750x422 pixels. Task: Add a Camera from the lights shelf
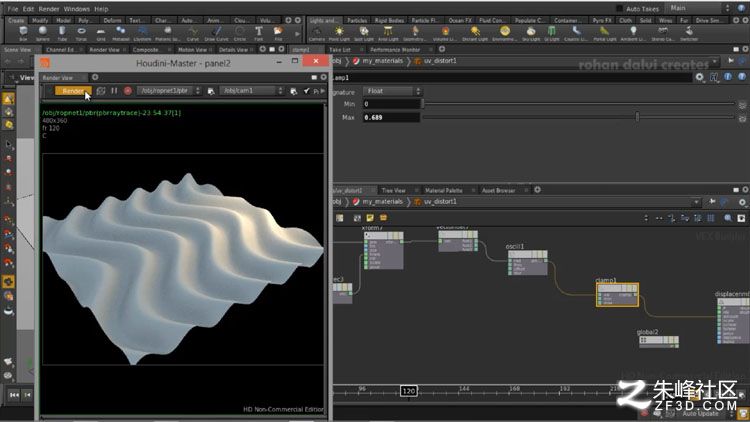317,33
